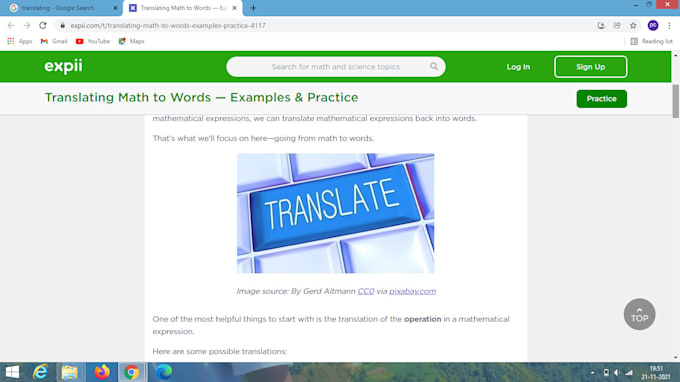Click the search magnifier icon on expii
The image size is (680, 382).
[x=434, y=66]
